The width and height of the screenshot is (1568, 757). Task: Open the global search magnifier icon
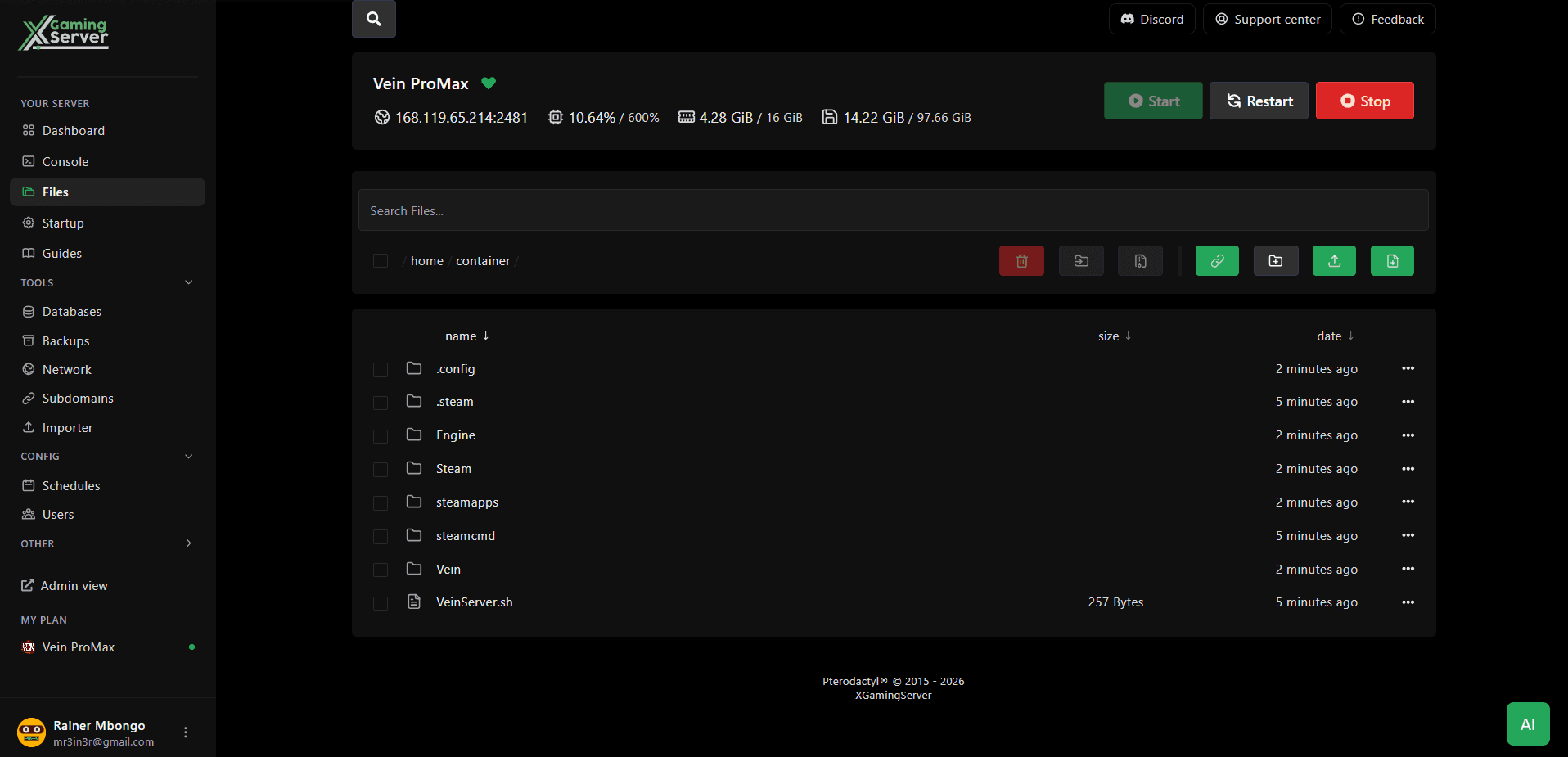pyautogui.click(x=373, y=18)
